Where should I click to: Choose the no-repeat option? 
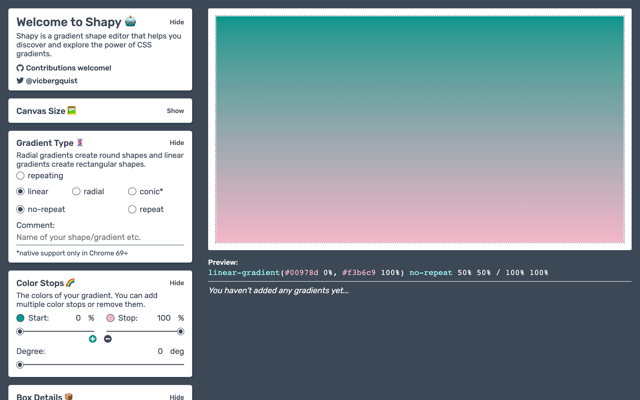click(x=20, y=209)
